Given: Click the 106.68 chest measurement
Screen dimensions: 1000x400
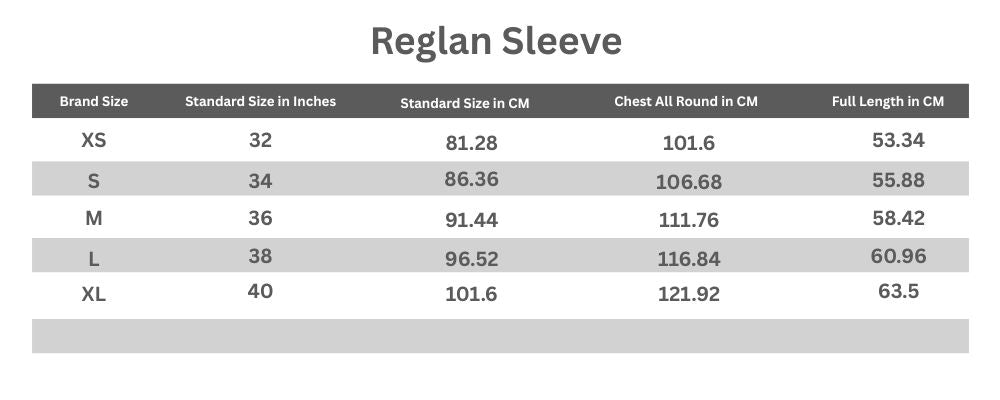Looking at the screenshot, I should pos(688,182).
